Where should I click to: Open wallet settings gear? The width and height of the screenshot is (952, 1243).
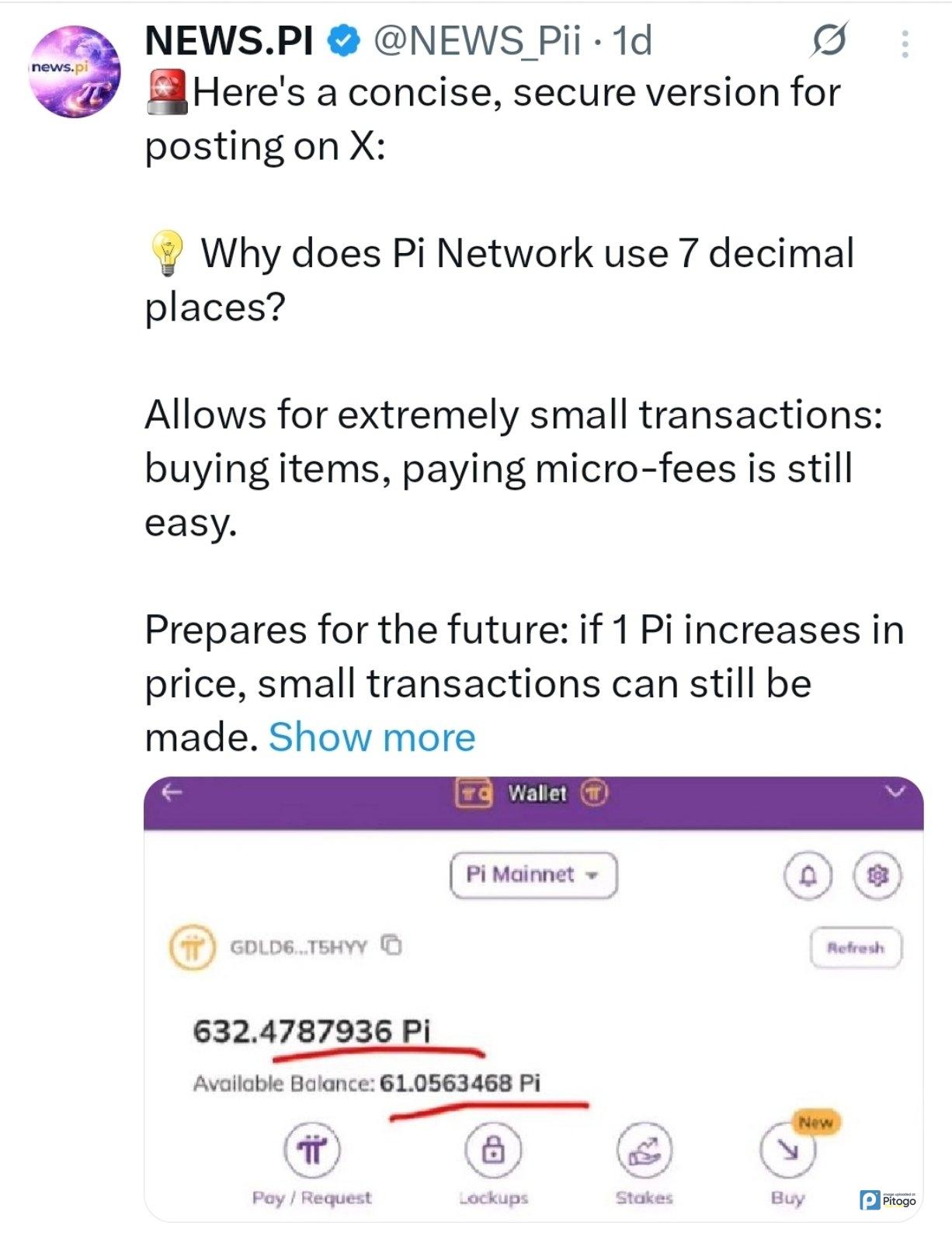(877, 876)
